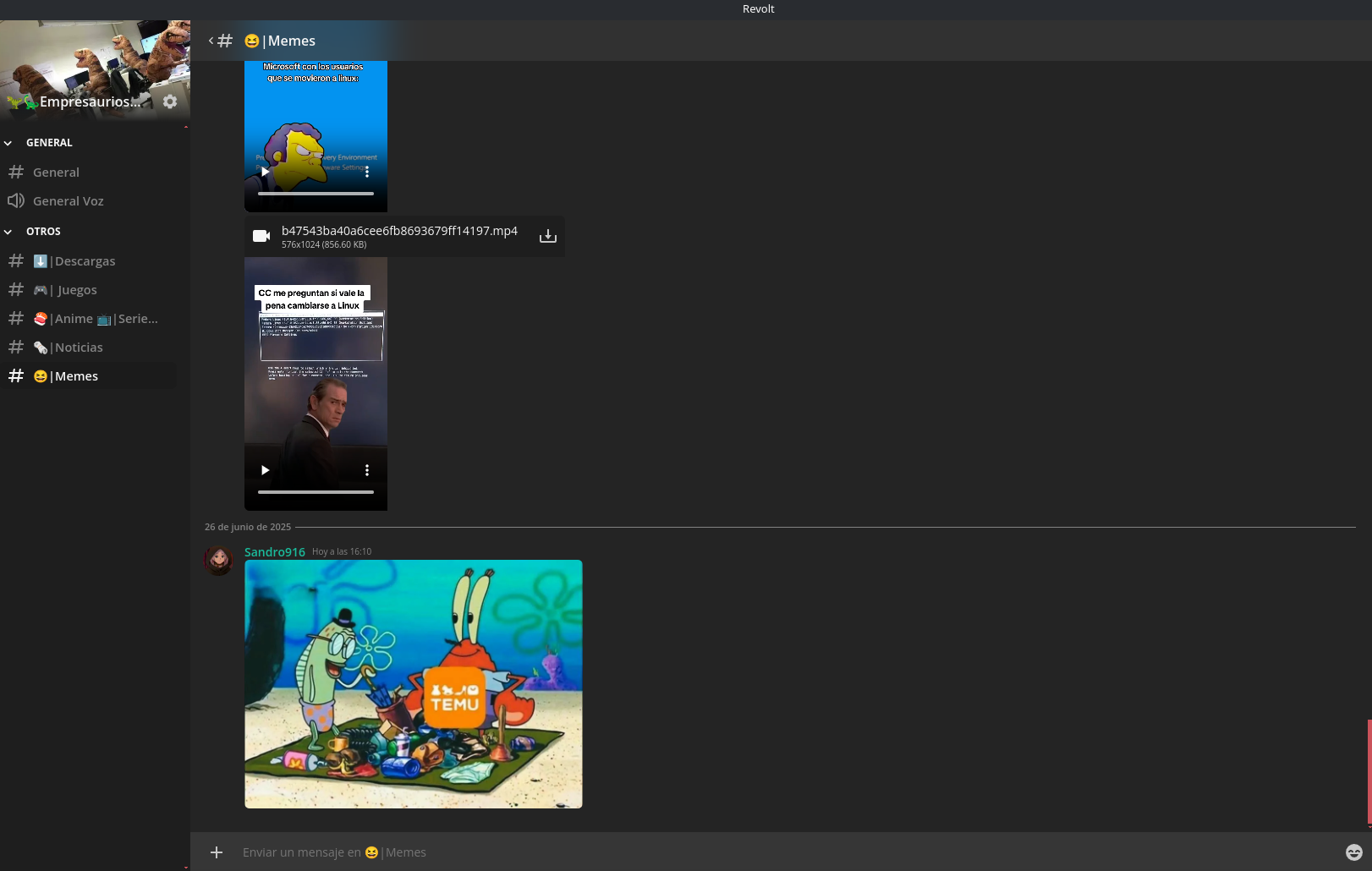Click message timestamp 'Hoy a las 16:10'

click(x=342, y=552)
